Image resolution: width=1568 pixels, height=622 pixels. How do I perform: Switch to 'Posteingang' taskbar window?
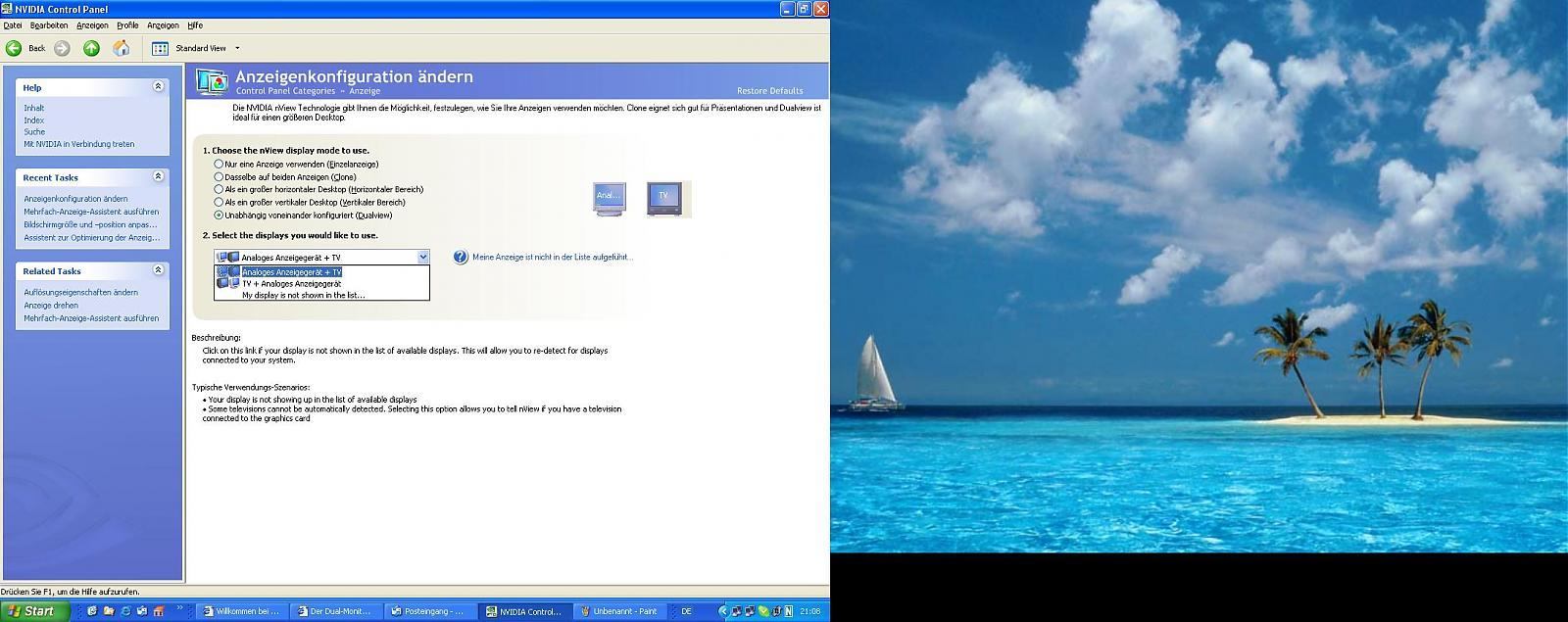coord(429,610)
